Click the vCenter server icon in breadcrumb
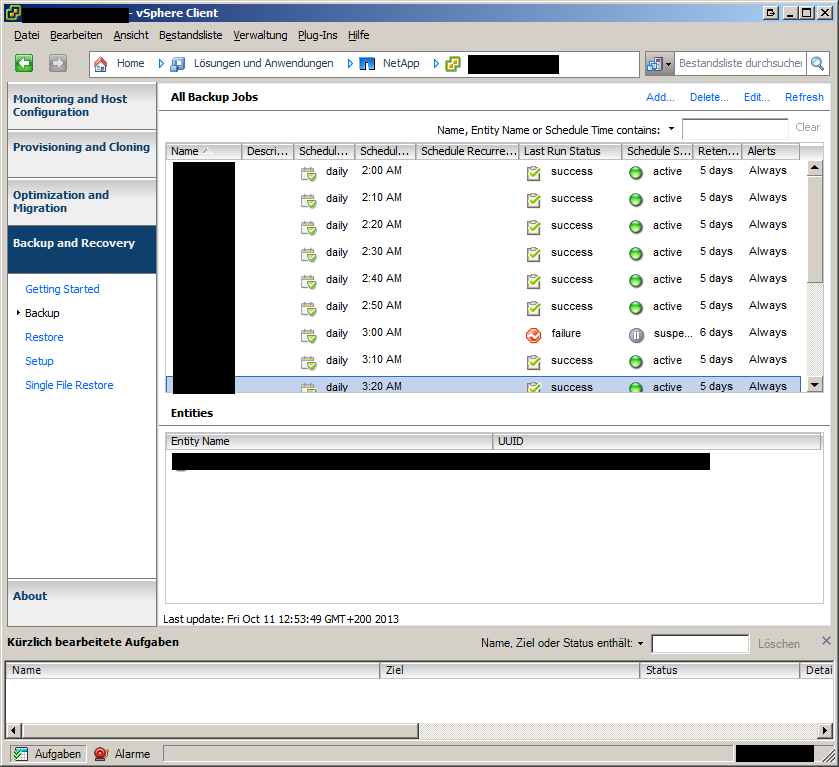 [453, 64]
